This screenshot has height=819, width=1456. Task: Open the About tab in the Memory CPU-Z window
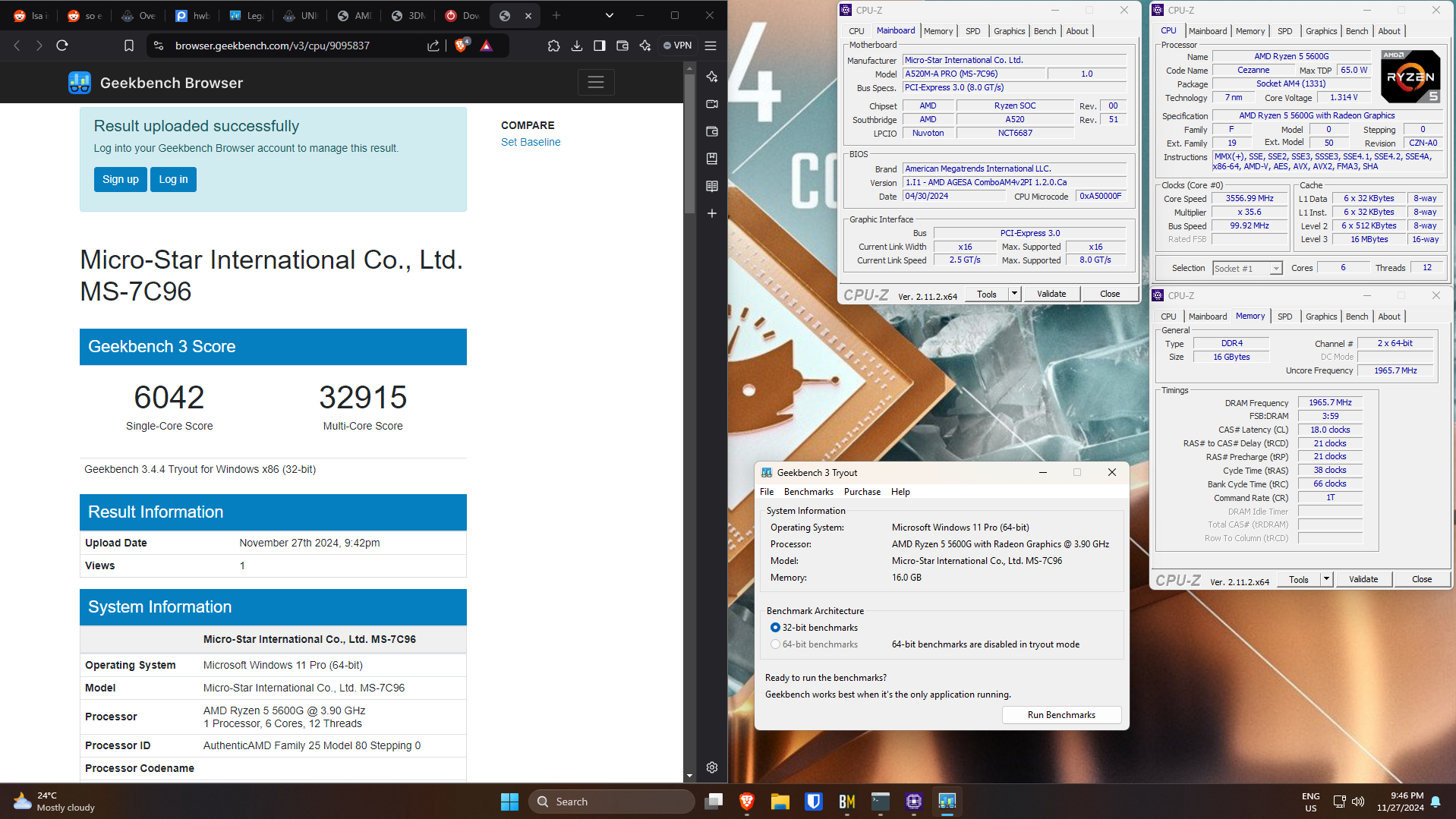pyautogui.click(x=1389, y=317)
